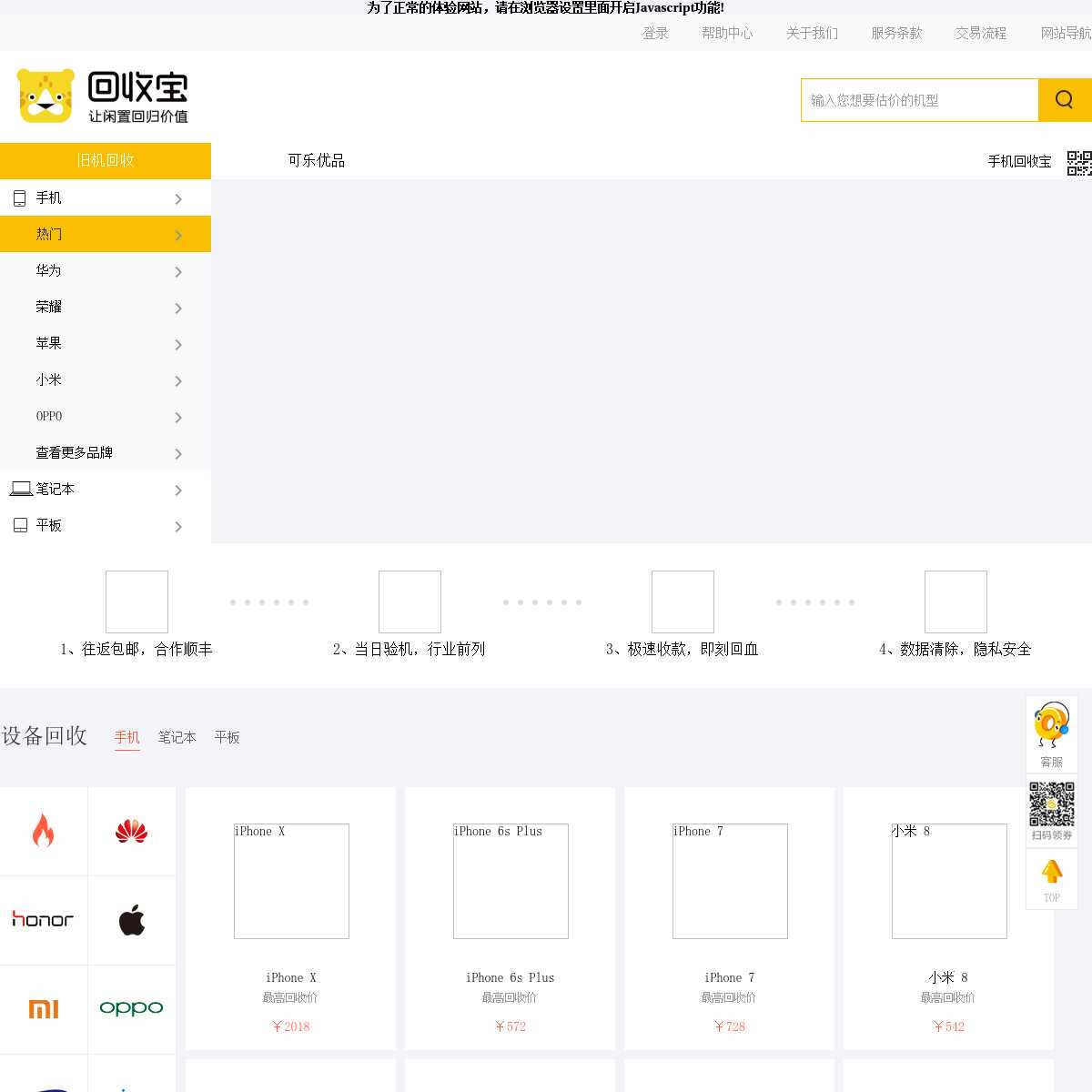Open the Honor brand logo
Image resolution: width=1092 pixels, height=1092 pixels.
pos(43,920)
